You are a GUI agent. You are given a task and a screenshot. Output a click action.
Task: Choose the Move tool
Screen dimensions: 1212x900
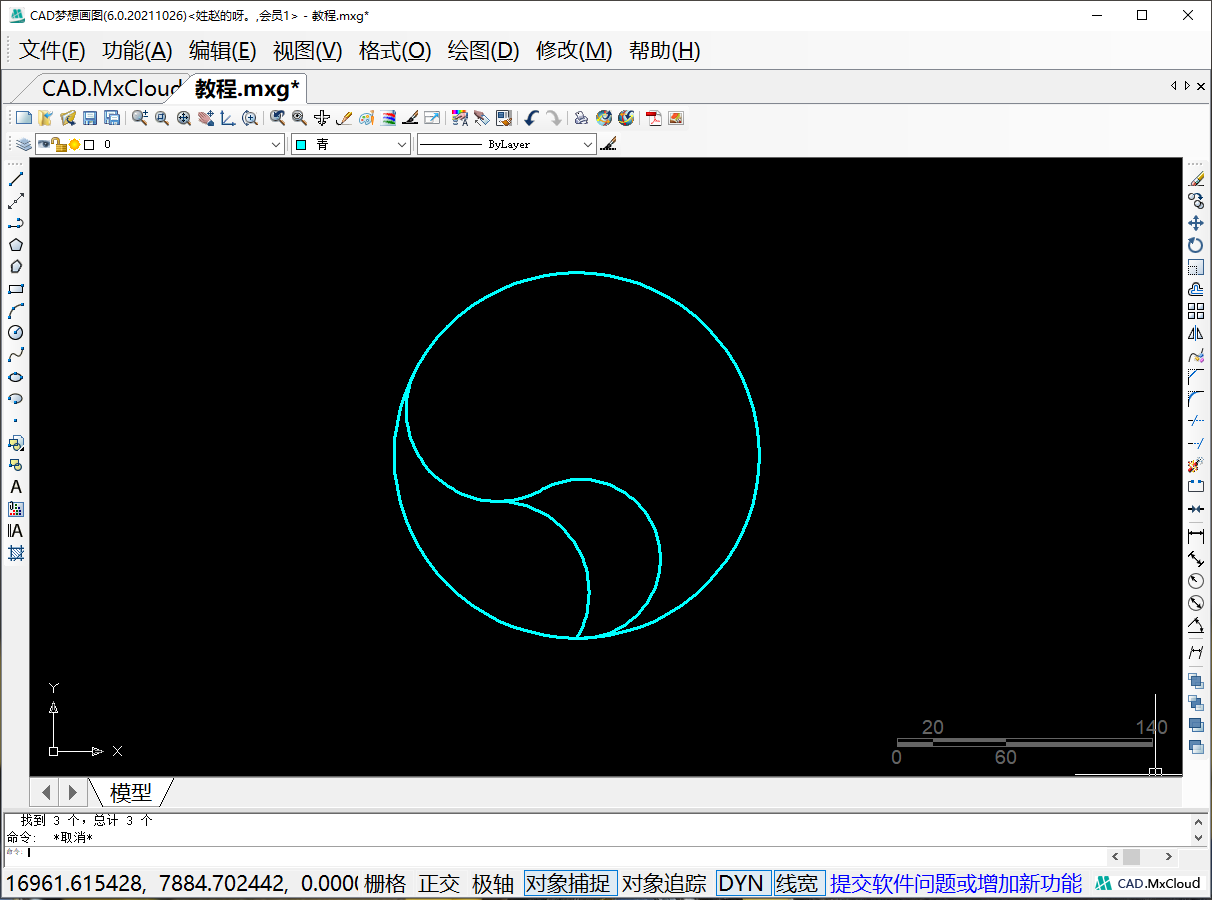tap(1196, 223)
